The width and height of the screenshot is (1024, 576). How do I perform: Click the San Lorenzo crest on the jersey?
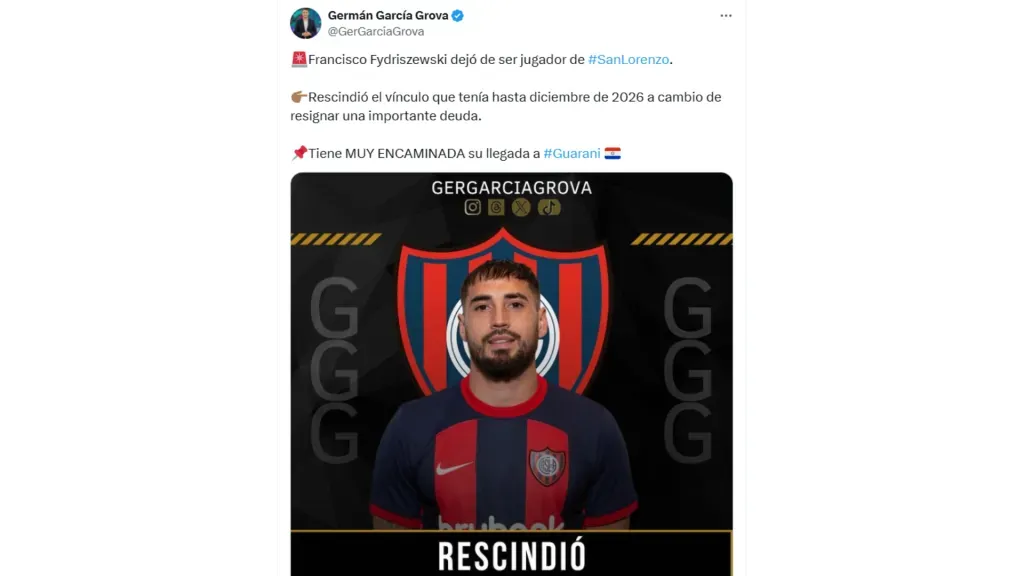[x=547, y=466]
